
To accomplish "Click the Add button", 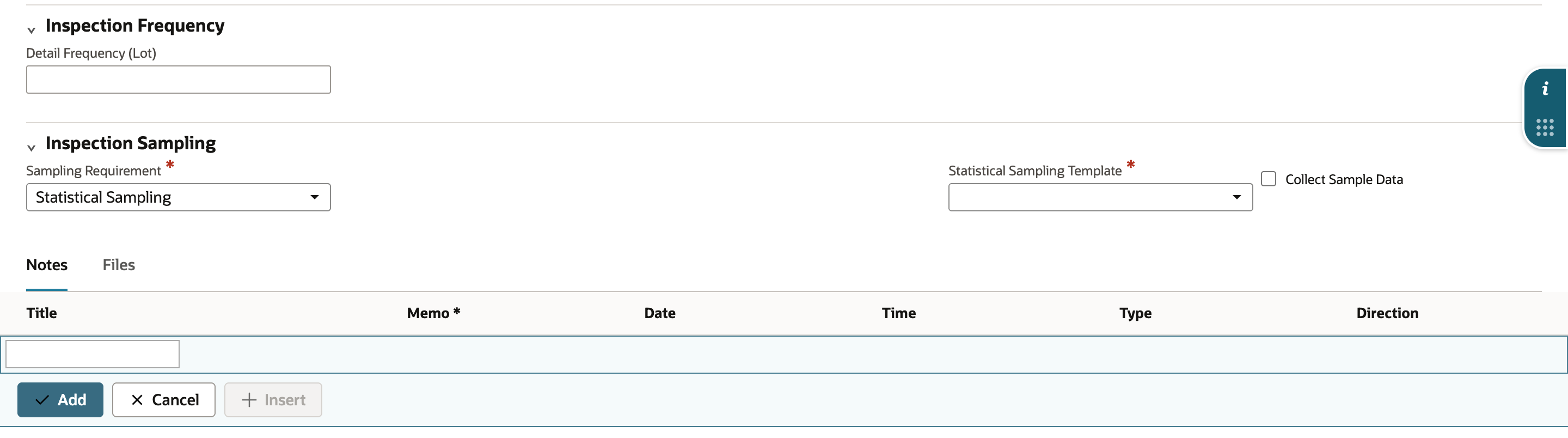I will pyautogui.click(x=60, y=400).
